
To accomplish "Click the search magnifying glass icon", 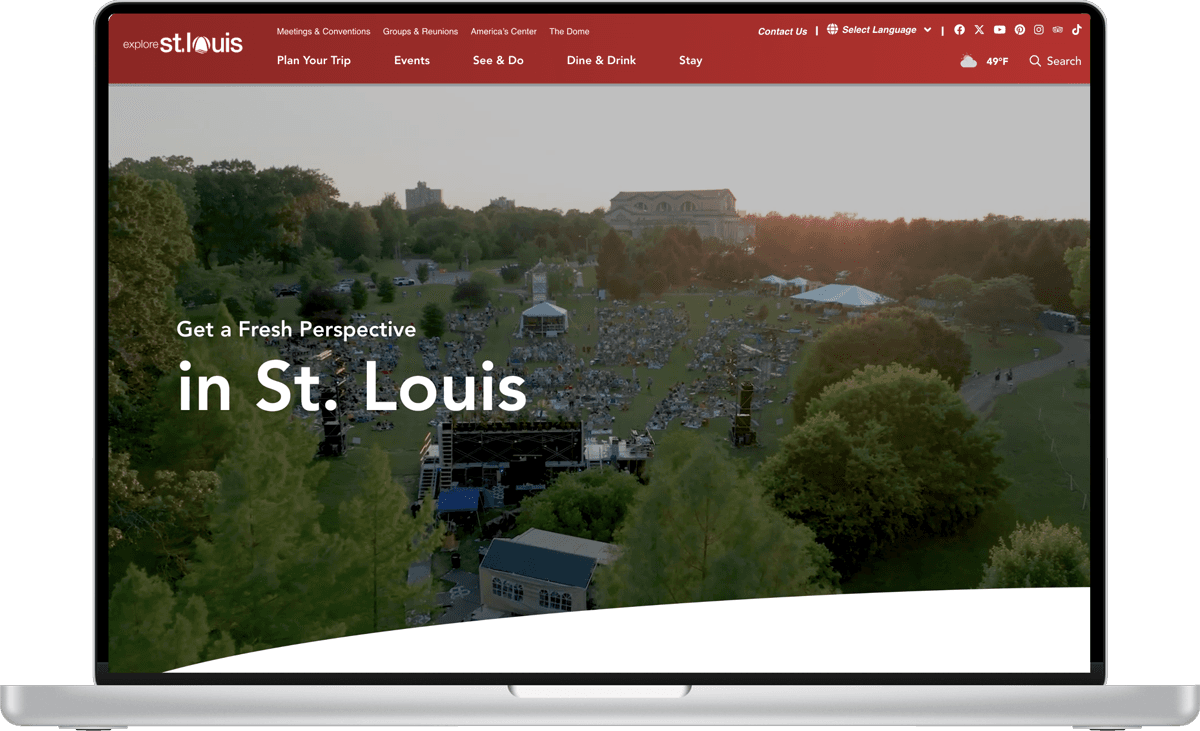I will point(1035,61).
